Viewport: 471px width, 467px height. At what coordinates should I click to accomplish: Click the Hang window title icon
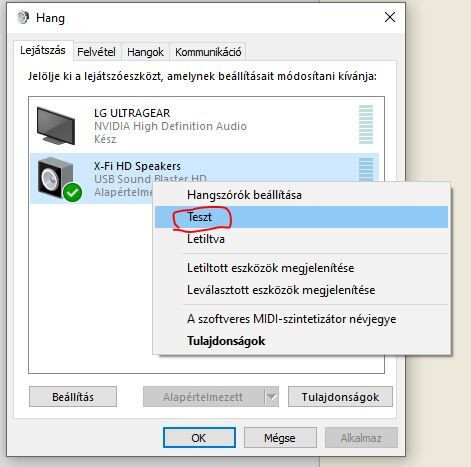(x=23, y=17)
